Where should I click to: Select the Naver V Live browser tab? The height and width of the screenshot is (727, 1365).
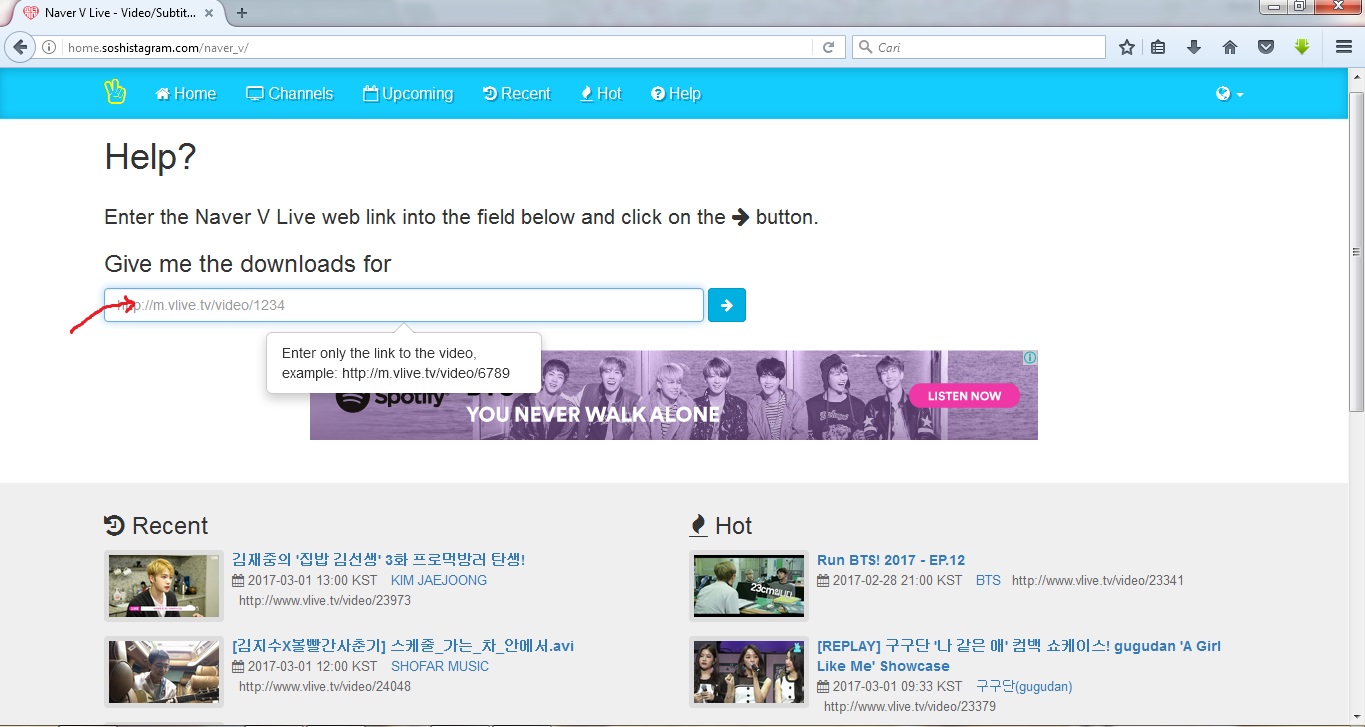[x=119, y=13]
